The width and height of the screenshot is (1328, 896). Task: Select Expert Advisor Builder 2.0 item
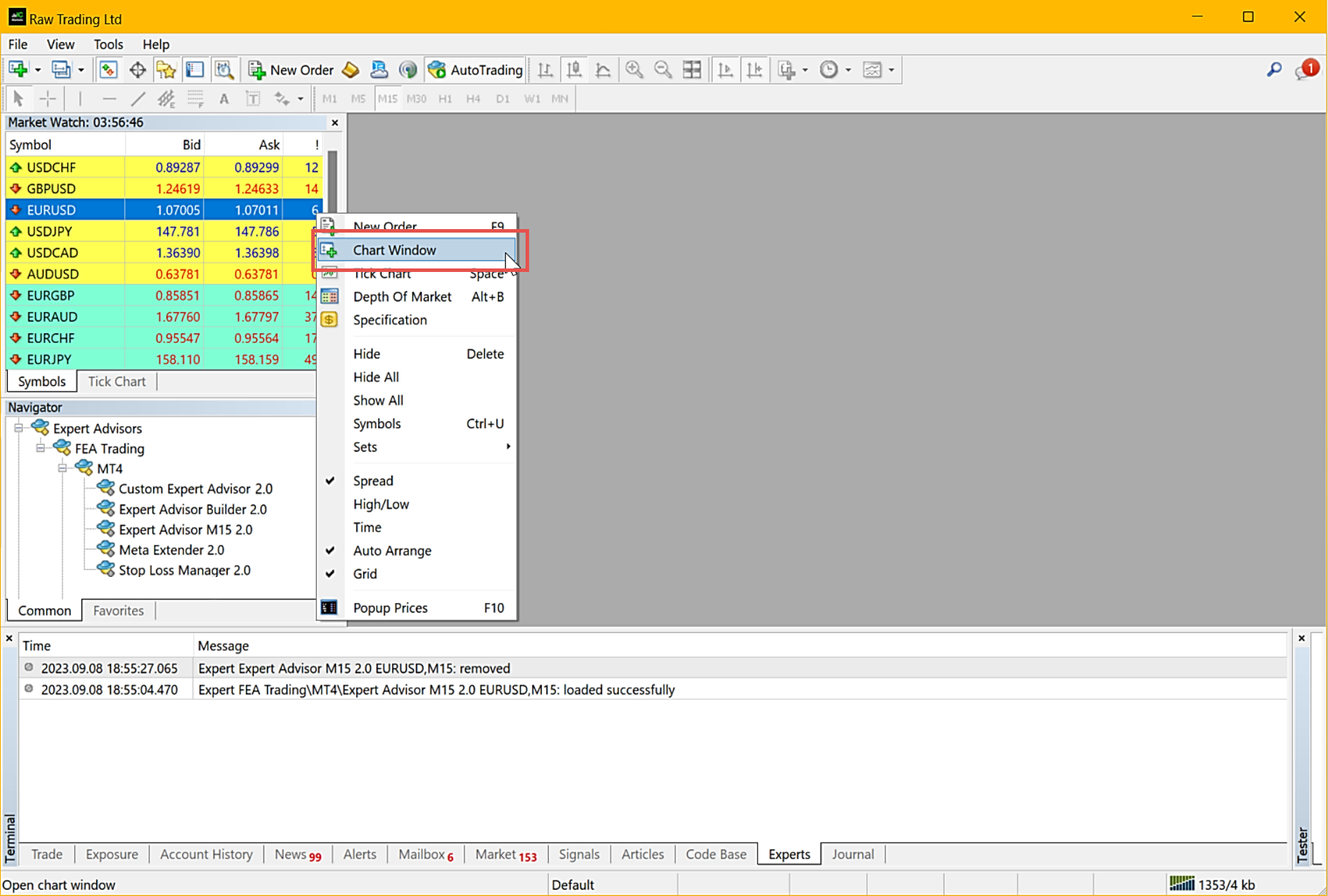(x=193, y=509)
